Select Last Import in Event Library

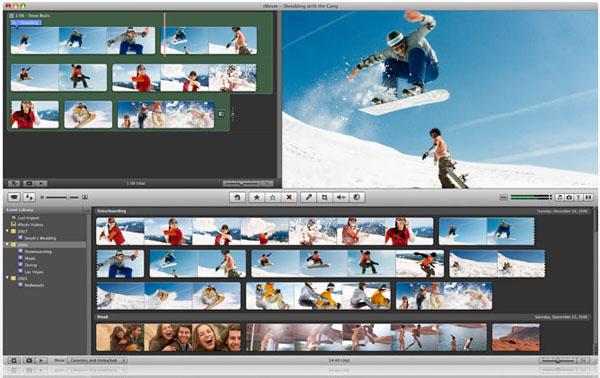click(x=28, y=218)
